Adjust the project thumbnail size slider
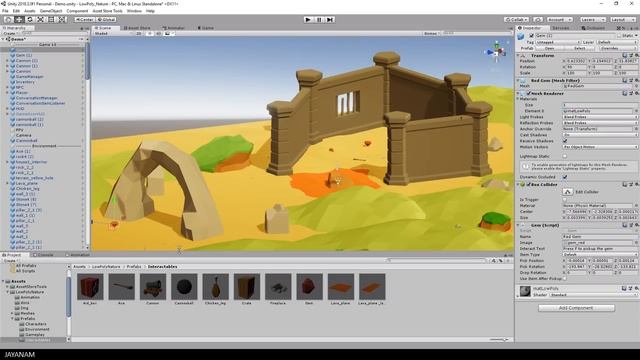The image size is (640, 360). (499, 340)
